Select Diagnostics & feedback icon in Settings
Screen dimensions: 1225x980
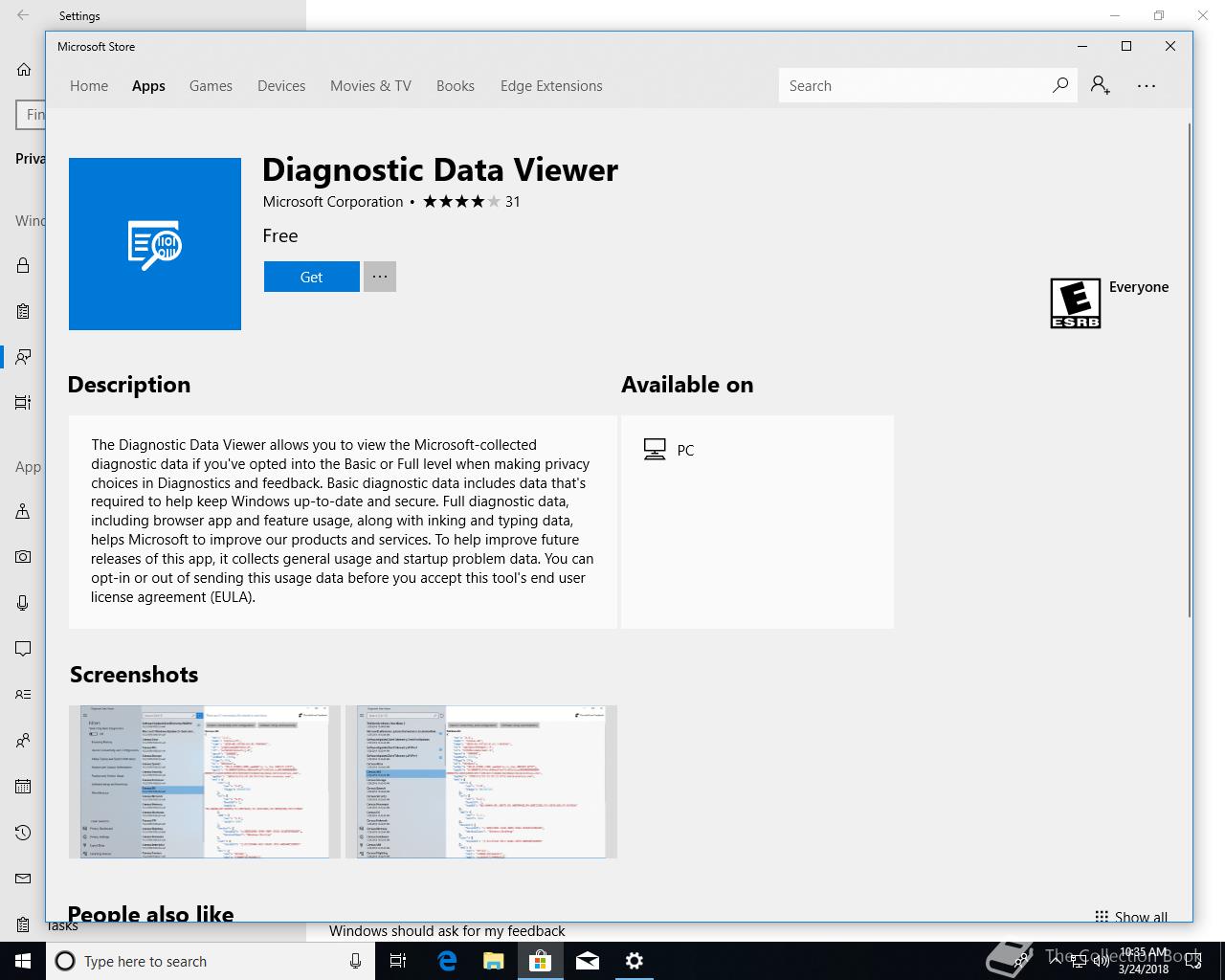click(23, 357)
